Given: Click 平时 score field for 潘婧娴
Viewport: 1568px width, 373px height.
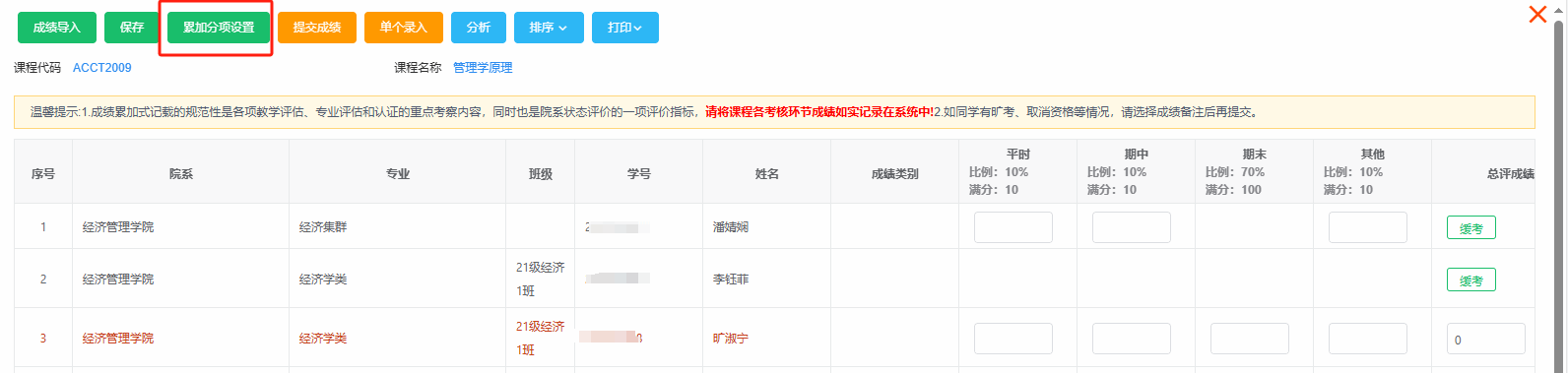Looking at the screenshot, I should pyautogui.click(x=1013, y=227).
